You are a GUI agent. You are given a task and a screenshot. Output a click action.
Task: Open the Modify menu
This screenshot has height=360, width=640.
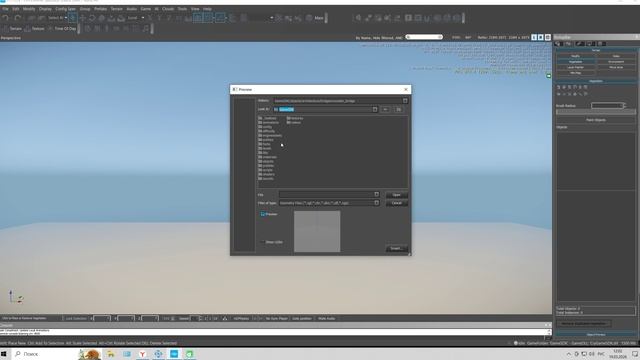coord(29,9)
